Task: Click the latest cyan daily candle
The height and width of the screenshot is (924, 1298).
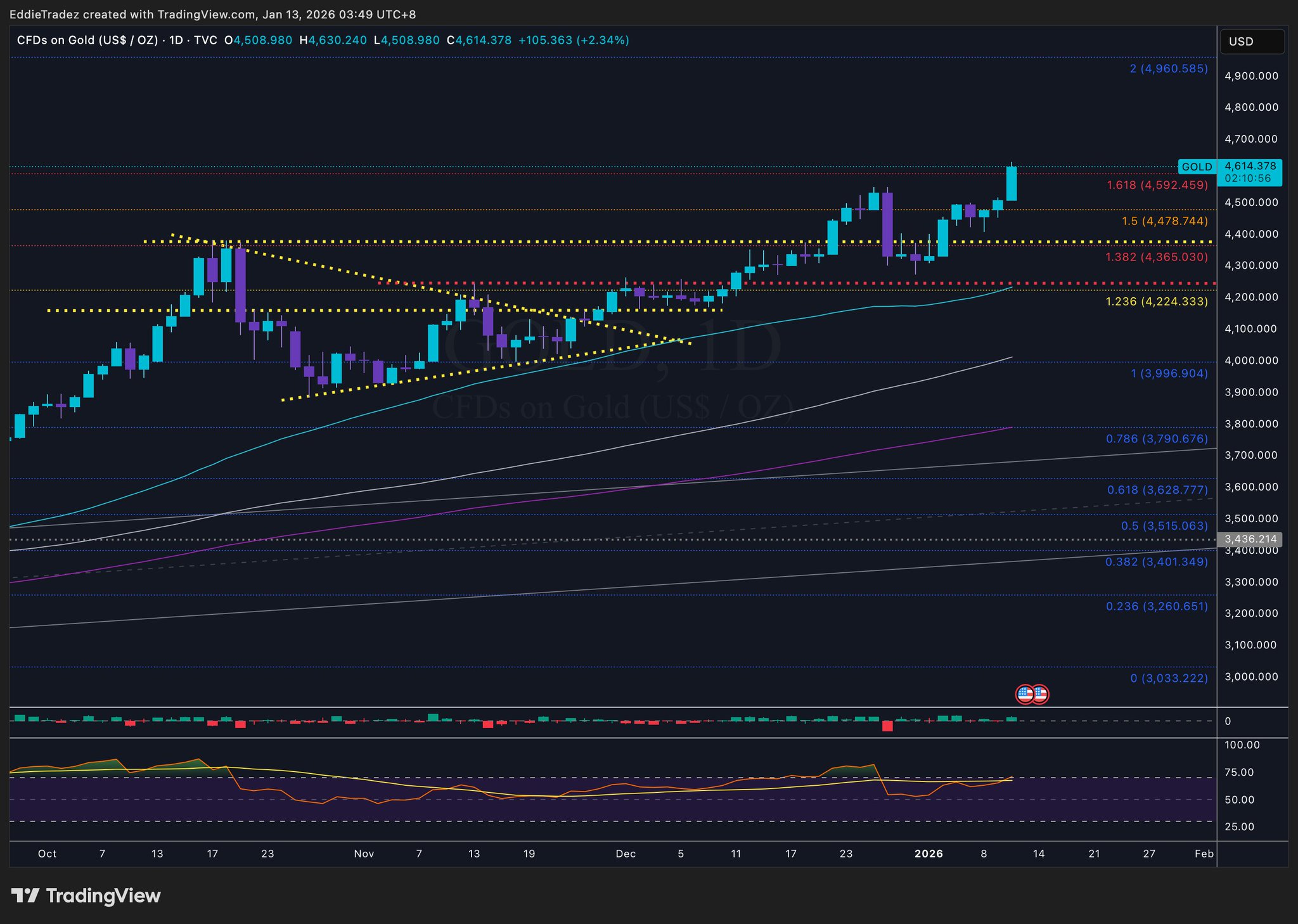Action: click(1012, 184)
